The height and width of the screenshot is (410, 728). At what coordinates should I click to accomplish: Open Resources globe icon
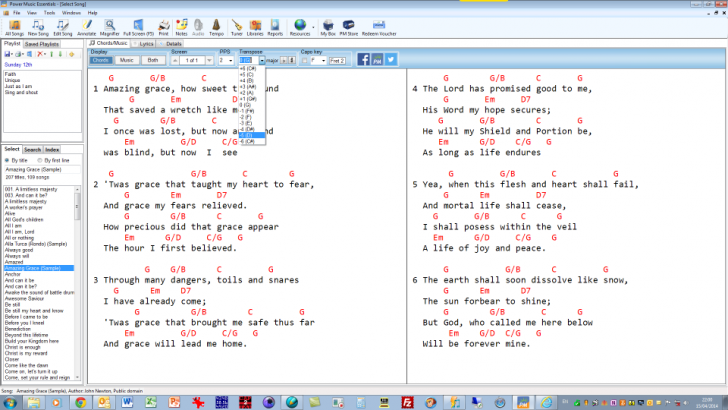300,28
